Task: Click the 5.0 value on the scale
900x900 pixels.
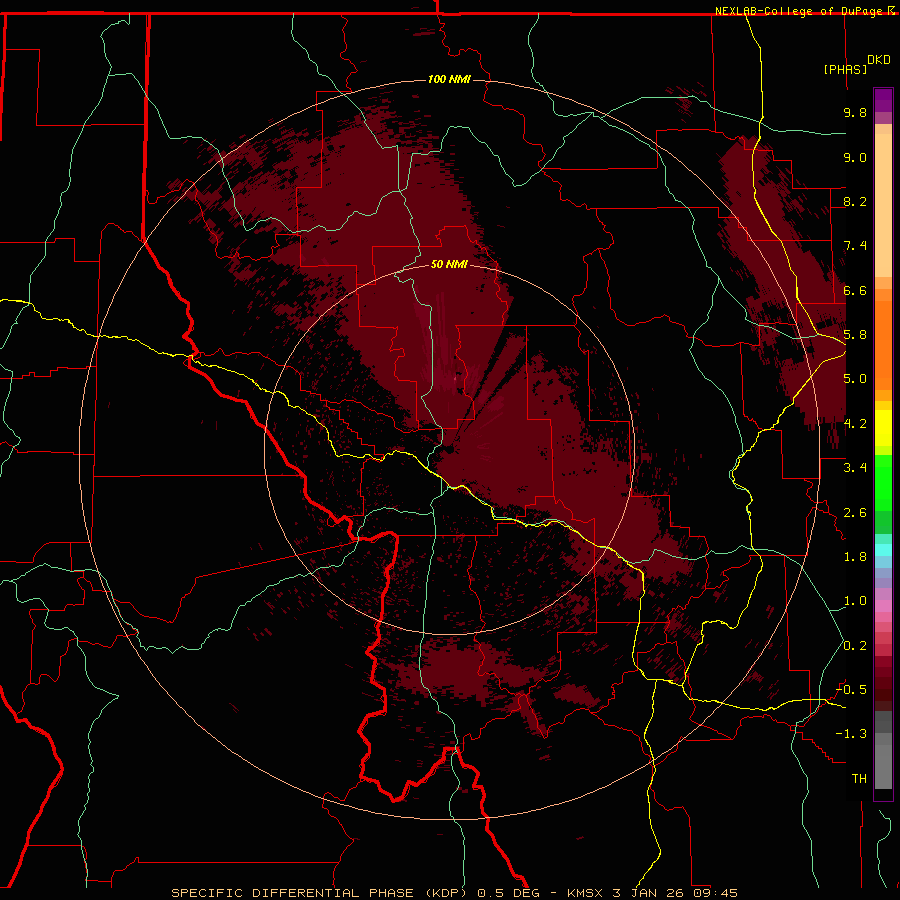Action: coord(855,379)
